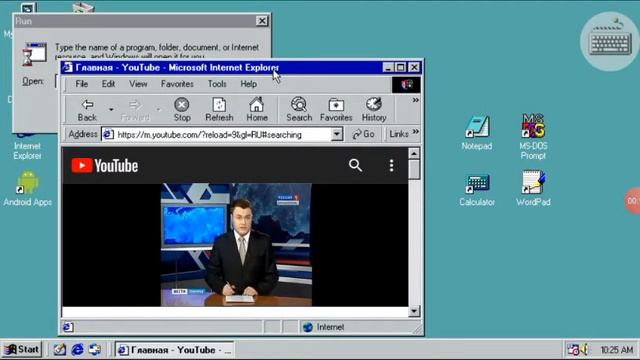This screenshot has height=360, width=640.
Task: Click the Show Desktop Quick Launch icon
Action: [60, 349]
